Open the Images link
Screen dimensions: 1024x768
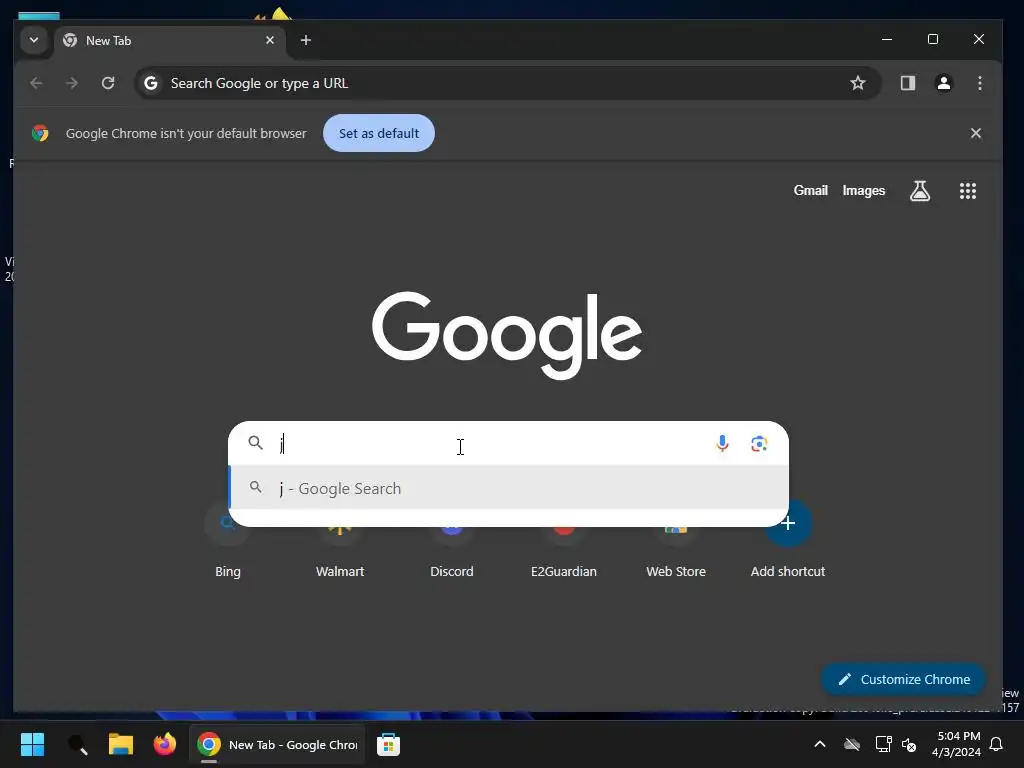[x=863, y=191]
